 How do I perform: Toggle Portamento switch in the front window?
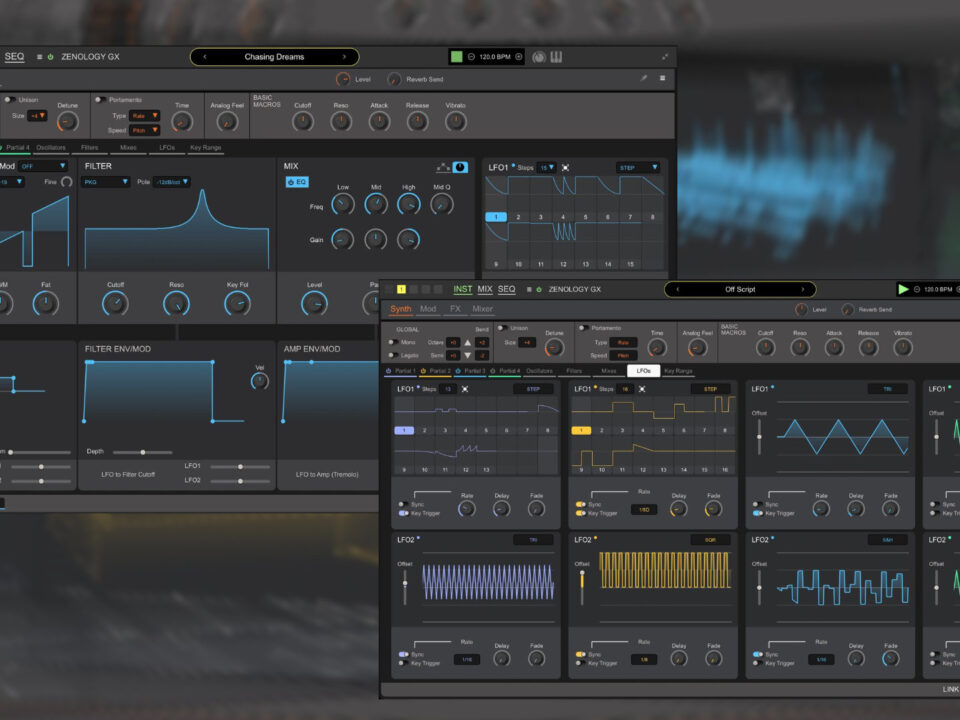(x=583, y=327)
